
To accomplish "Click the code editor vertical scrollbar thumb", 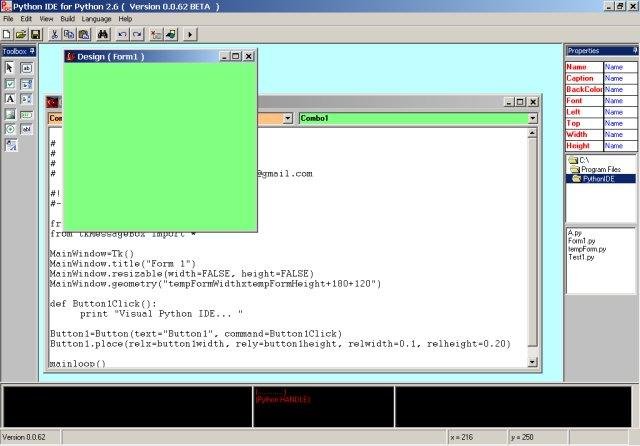I will 532,242.
